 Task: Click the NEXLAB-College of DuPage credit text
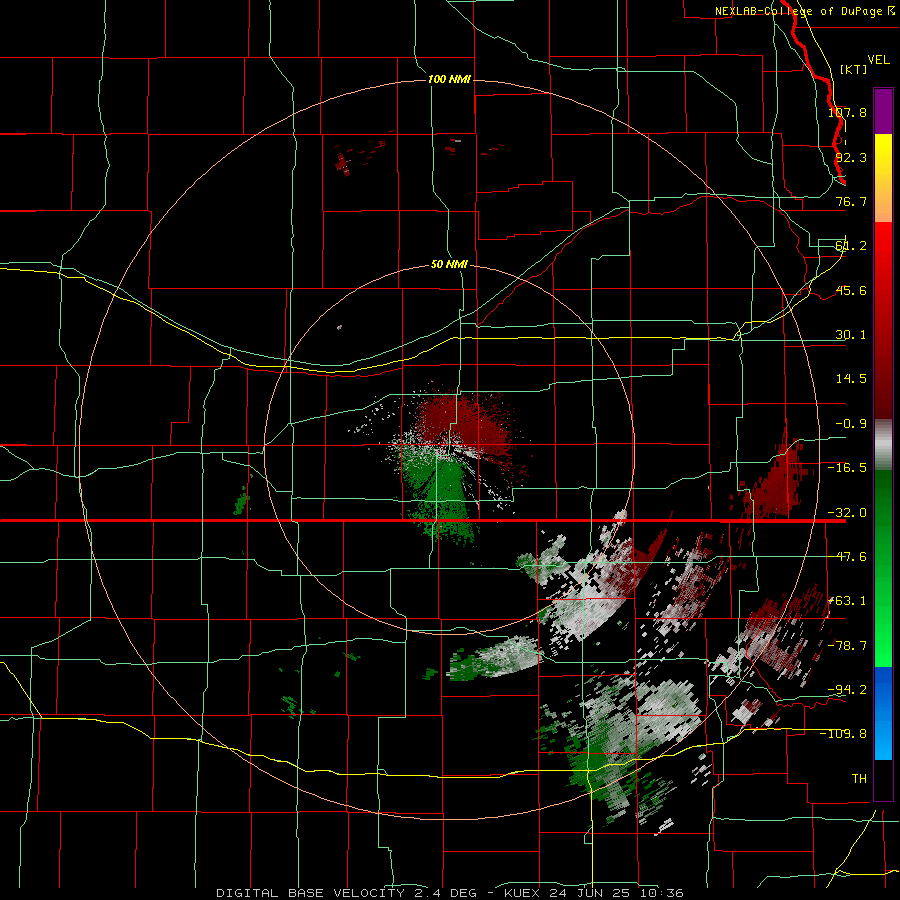tap(799, 11)
